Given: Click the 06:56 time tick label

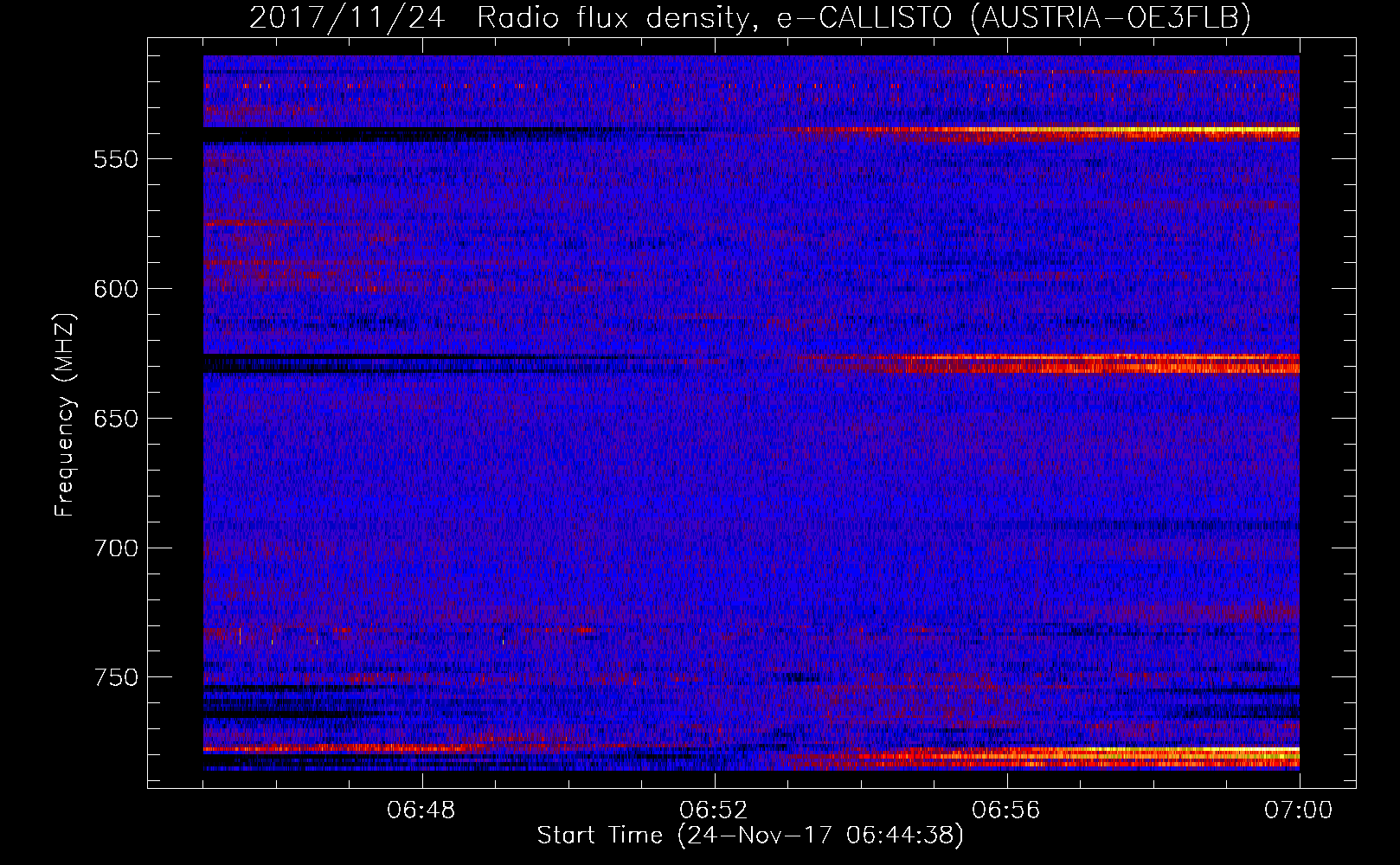Looking at the screenshot, I should coord(1006,811).
